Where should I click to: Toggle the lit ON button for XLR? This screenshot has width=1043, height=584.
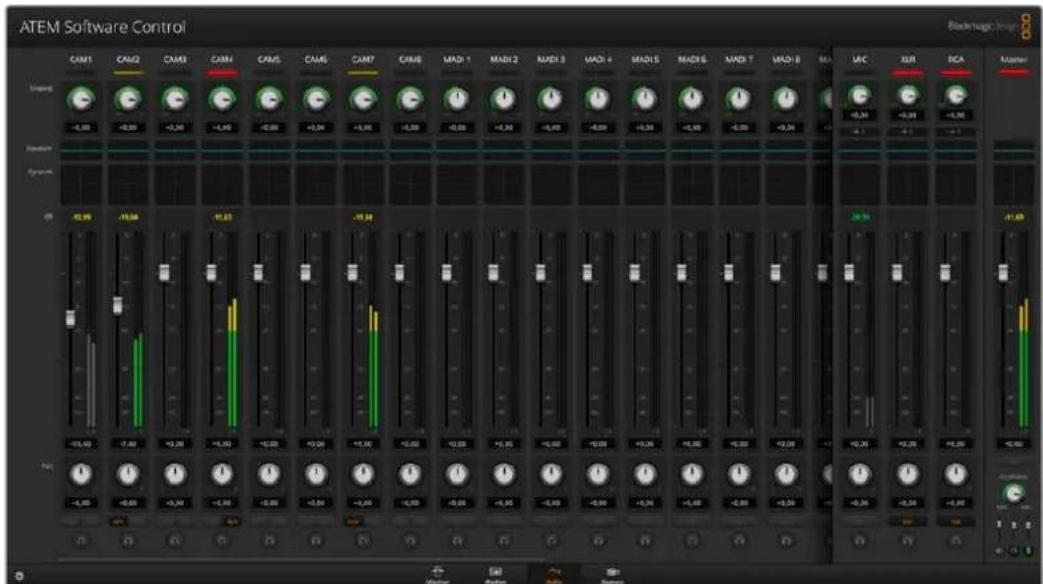(x=907, y=522)
